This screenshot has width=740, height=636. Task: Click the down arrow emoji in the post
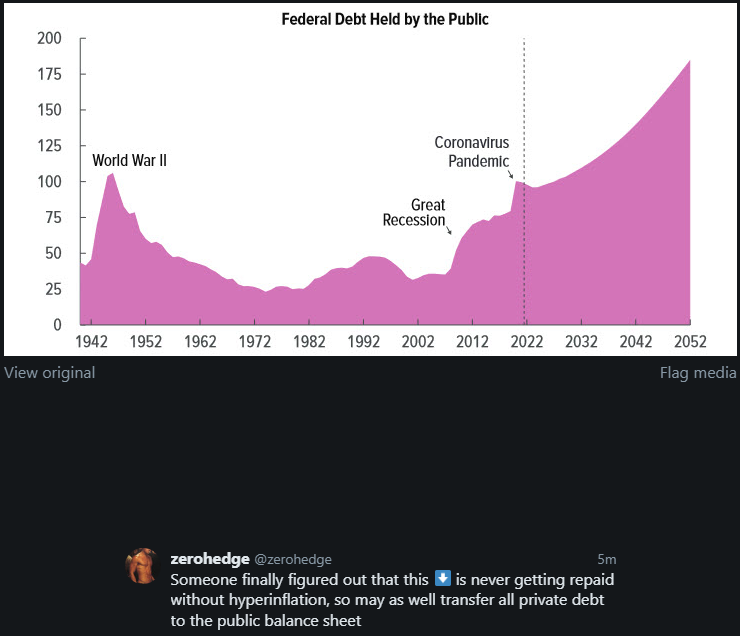pyautogui.click(x=444, y=579)
